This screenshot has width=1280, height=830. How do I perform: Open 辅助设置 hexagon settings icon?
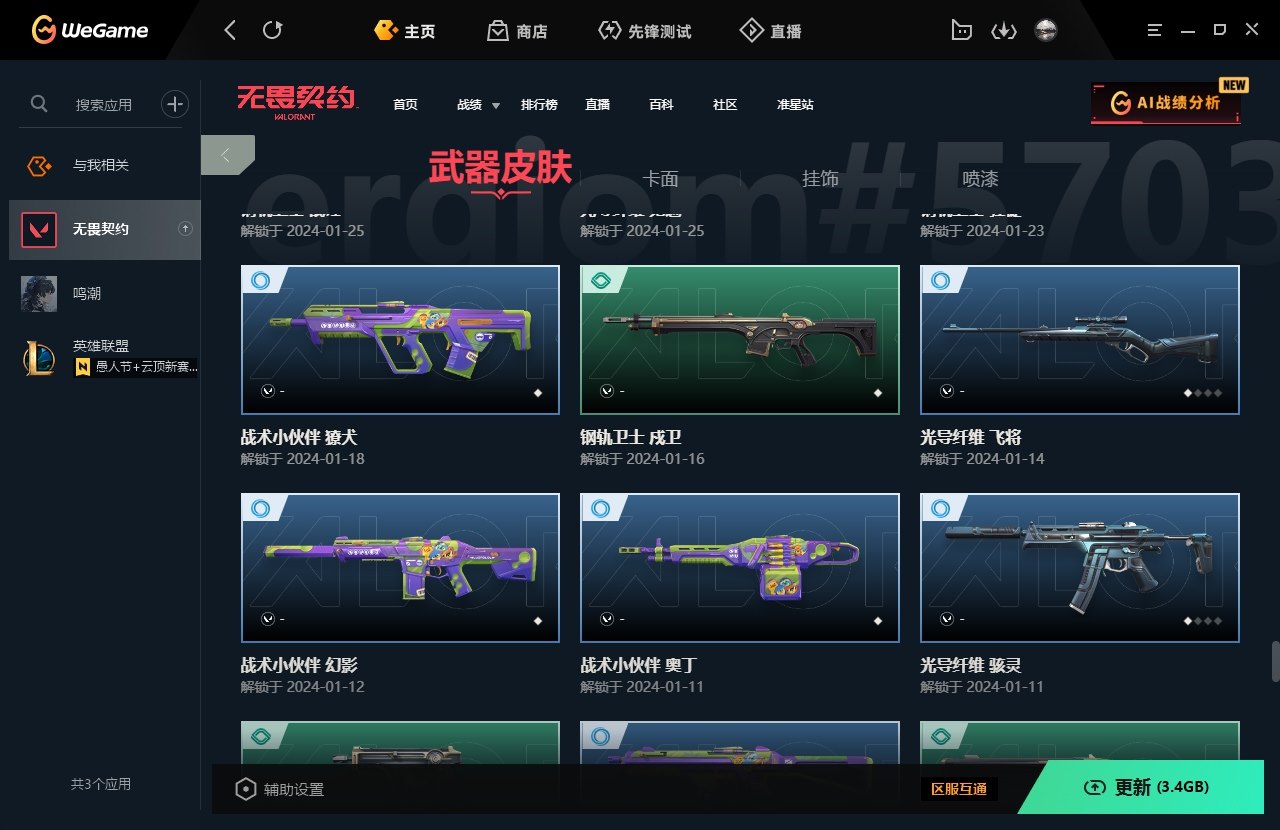coord(245,789)
